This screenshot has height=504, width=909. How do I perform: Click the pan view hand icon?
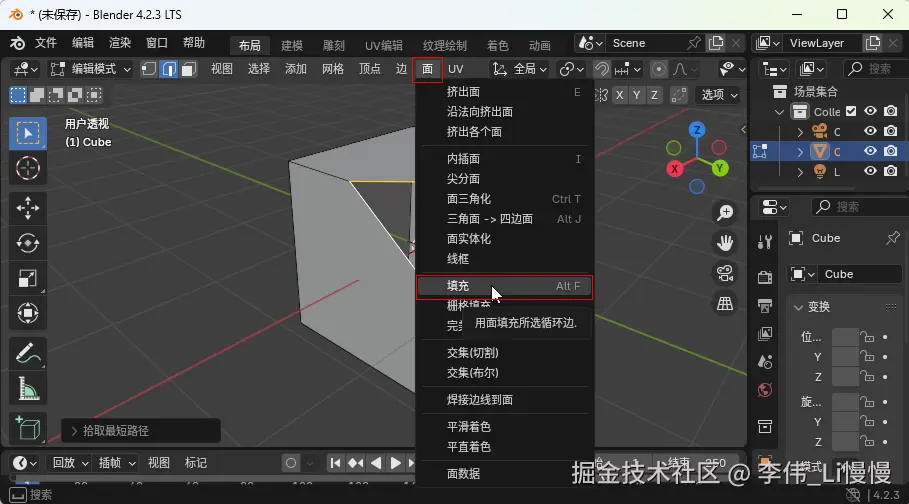click(x=725, y=243)
